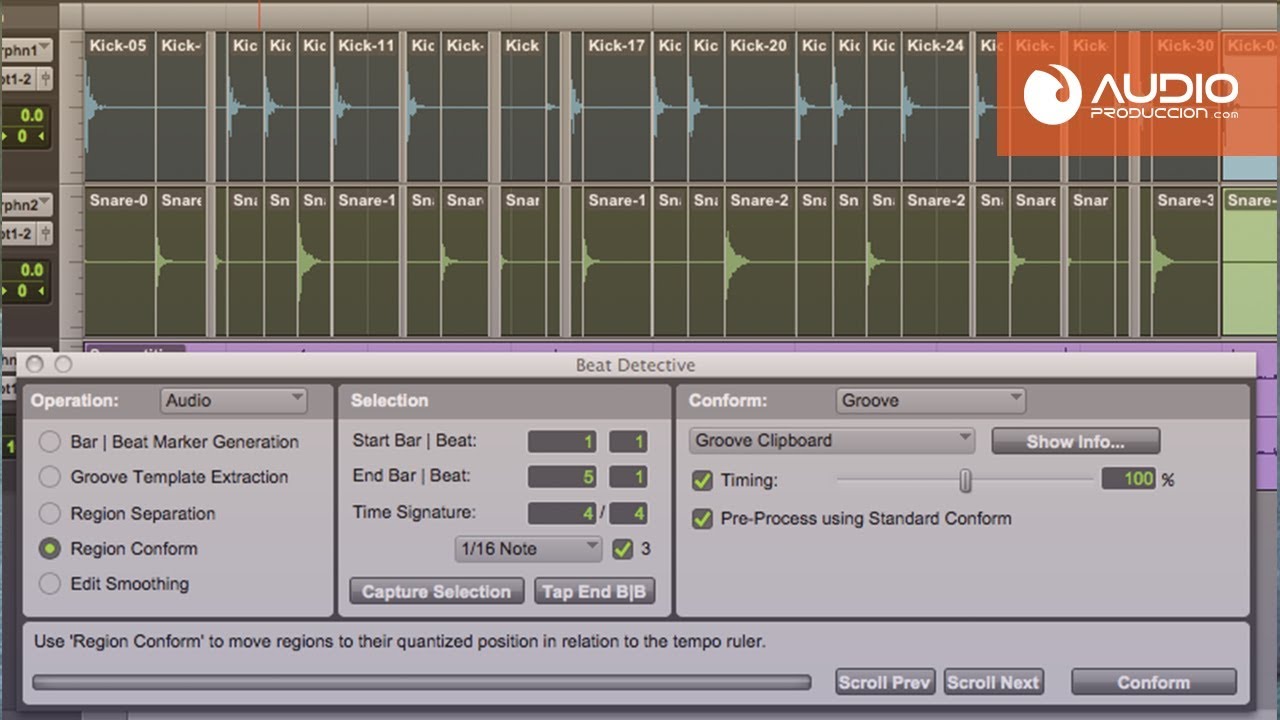Click the Capture Selection button
This screenshot has width=1280, height=720.
(x=437, y=592)
